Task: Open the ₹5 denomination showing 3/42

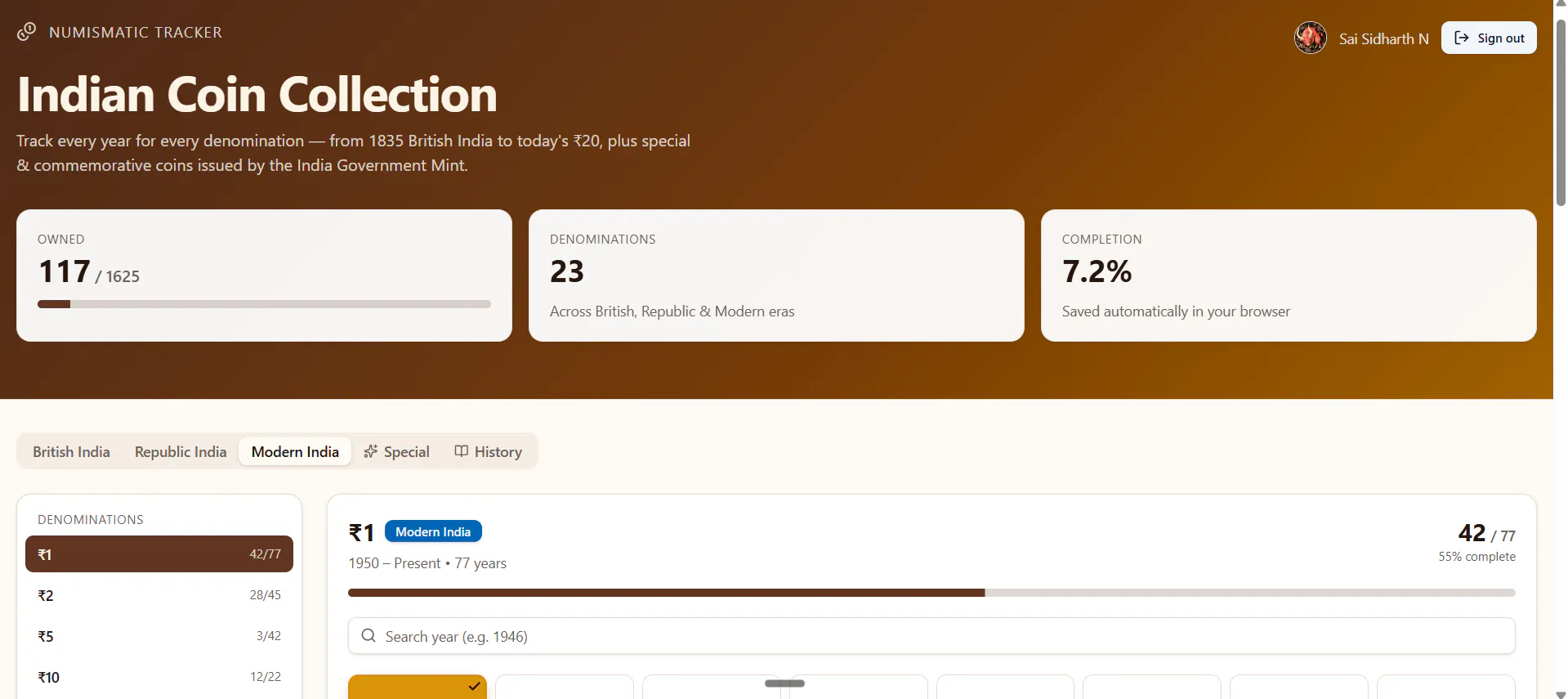Action: [x=159, y=636]
